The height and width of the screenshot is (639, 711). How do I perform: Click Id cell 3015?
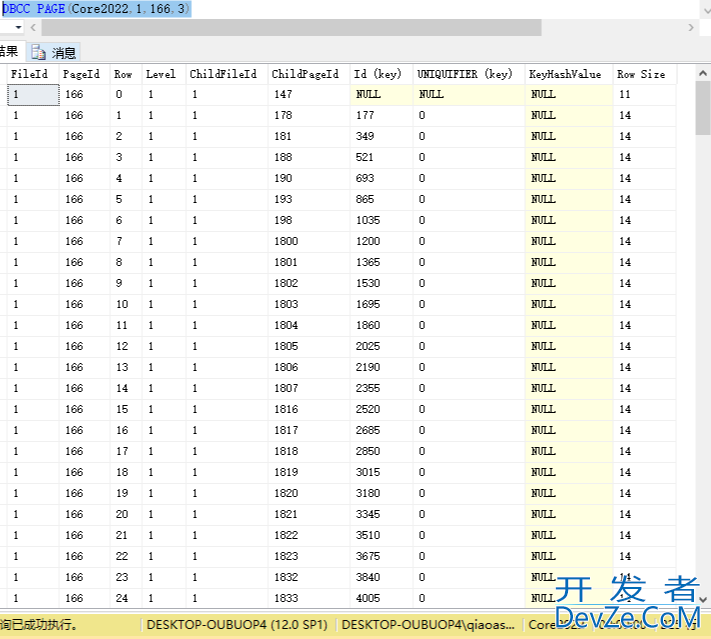[381, 472]
